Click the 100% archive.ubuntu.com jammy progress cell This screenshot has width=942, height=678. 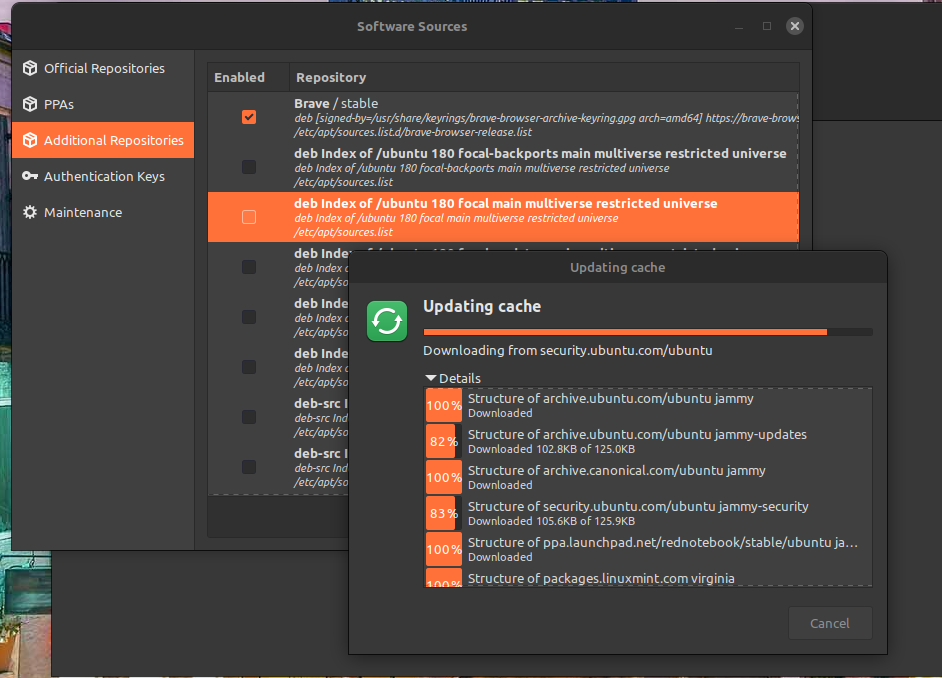point(444,405)
